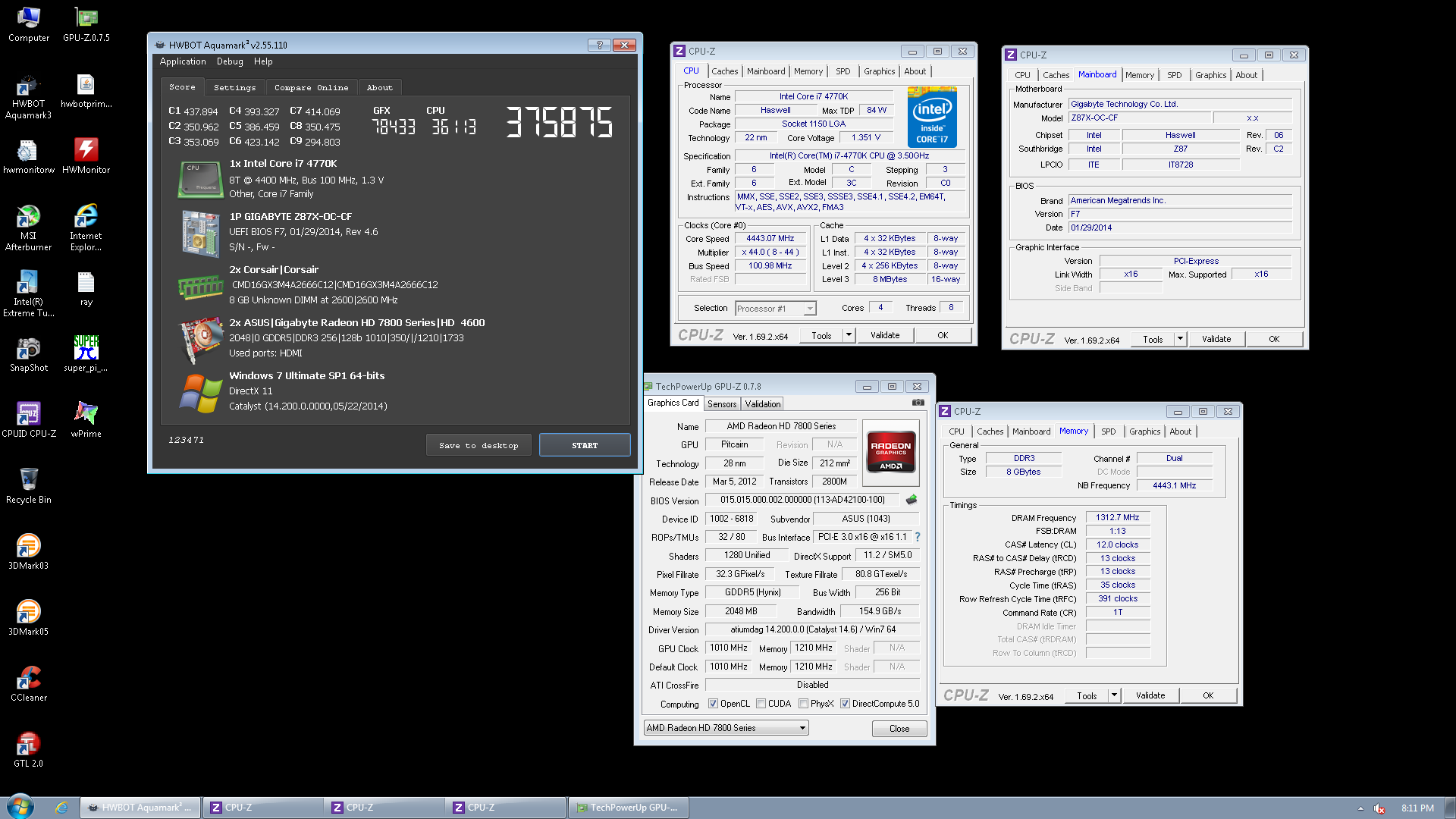Click the Radeon Graphics logo in GPU-Z
The width and height of the screenshot is (1456, 819).
[x=891, y=453]
